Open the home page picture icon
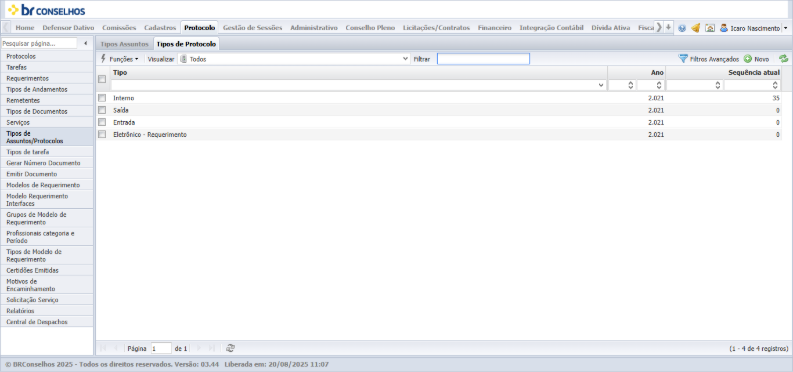The height and width of the screenshot is (372, 793). pyautogui.click(x=710, y=28)
